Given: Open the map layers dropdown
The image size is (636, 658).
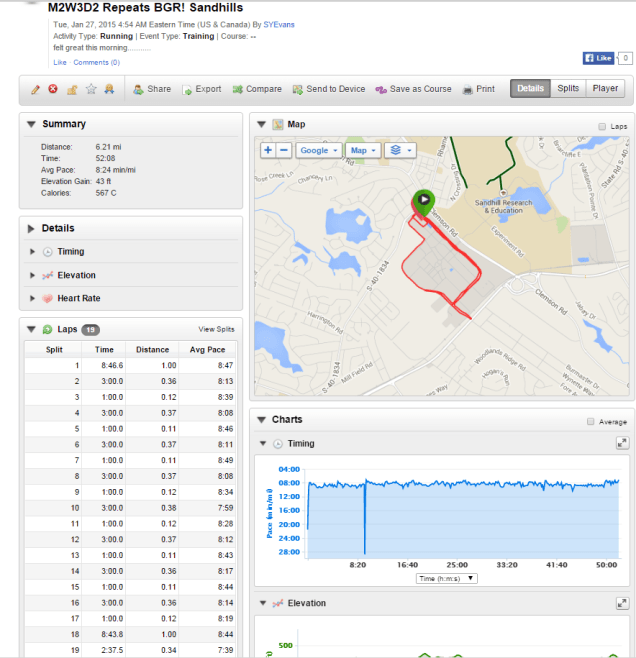Looking at the screenshot, I should [x=399, y=150].
